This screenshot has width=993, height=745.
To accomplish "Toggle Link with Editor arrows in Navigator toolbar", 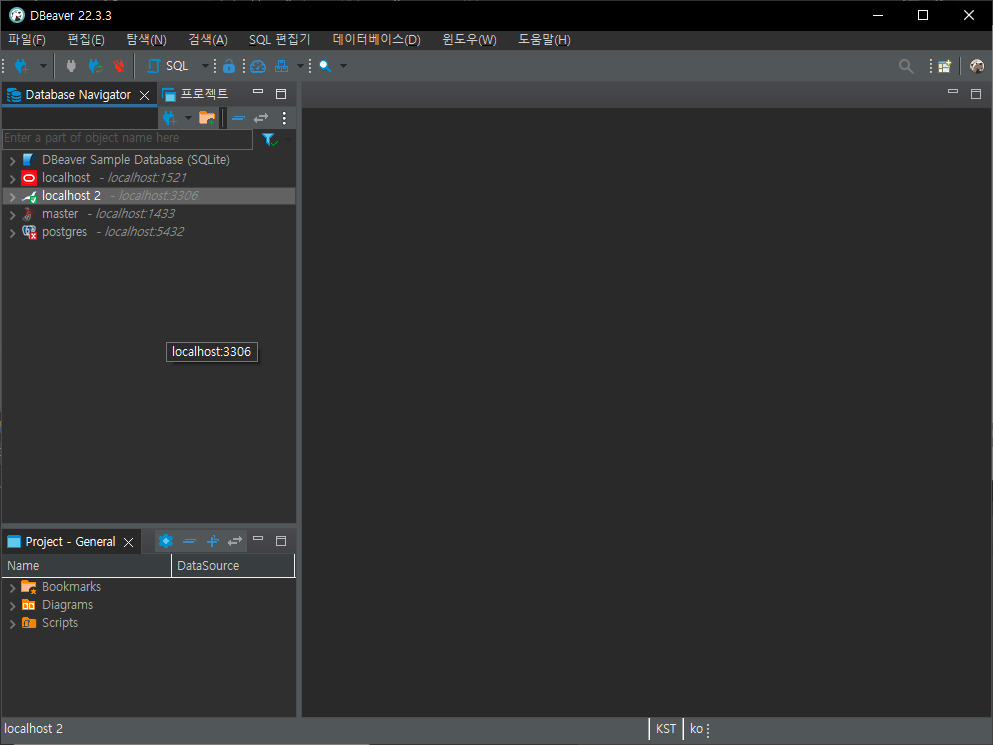I will click(x=261, y=118).
